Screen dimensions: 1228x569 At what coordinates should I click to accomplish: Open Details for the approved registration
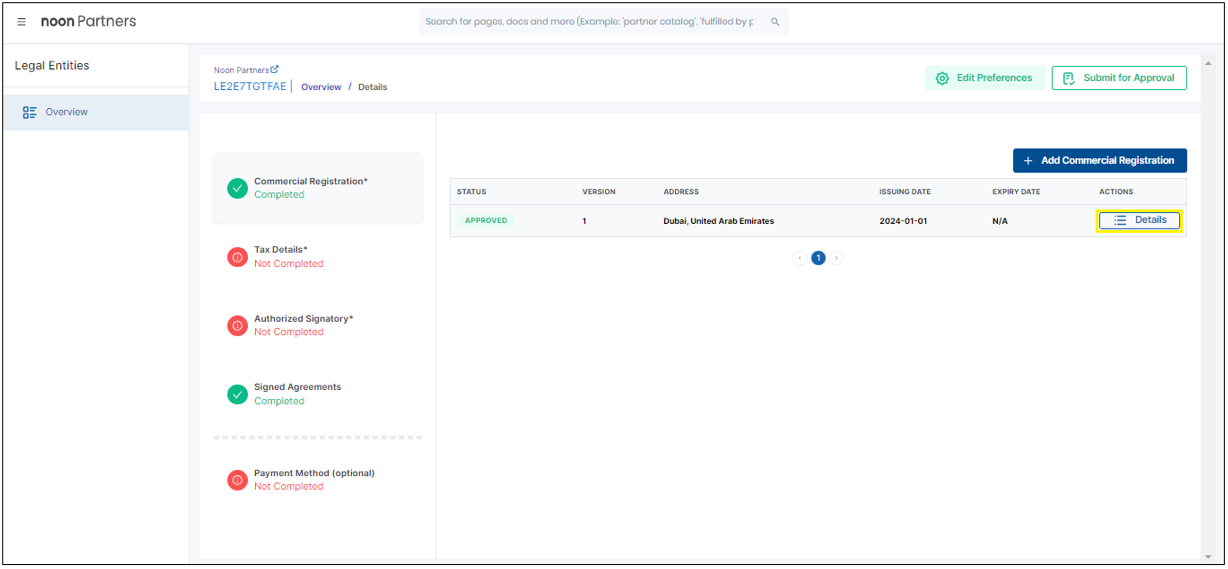coord(1139,220)
